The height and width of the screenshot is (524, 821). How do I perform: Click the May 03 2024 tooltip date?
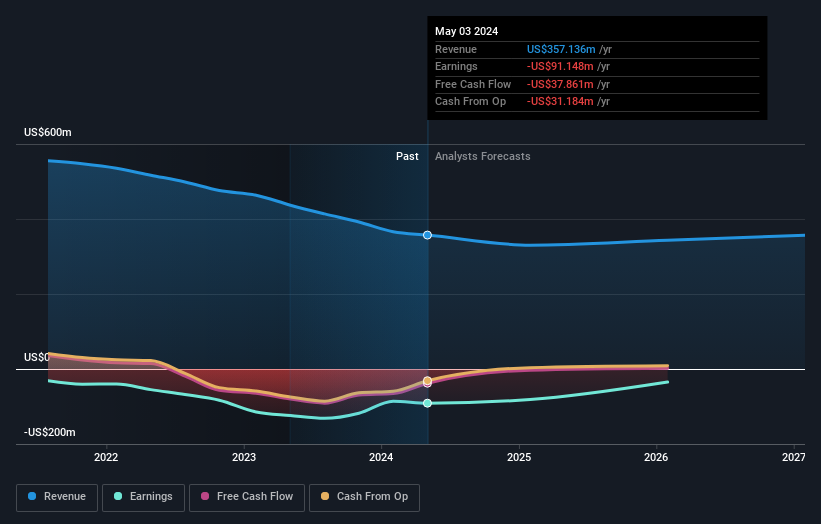pyautogui.click(x=467, y=31)
